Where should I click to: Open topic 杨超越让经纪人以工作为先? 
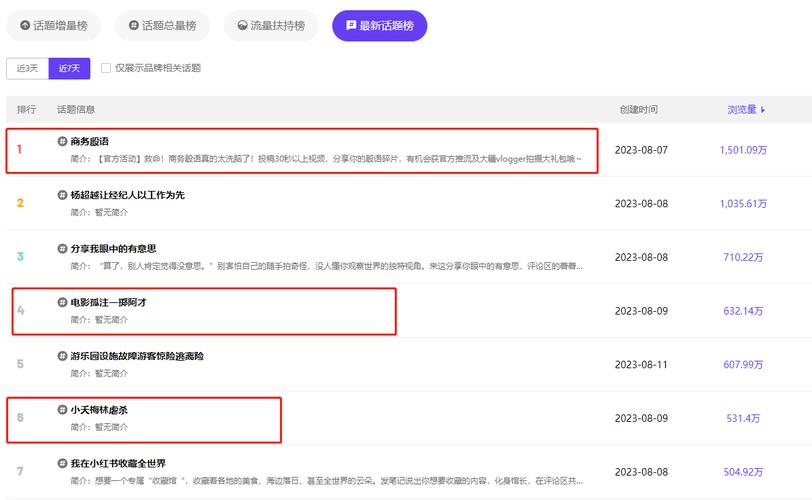click(x=127, y=195)
